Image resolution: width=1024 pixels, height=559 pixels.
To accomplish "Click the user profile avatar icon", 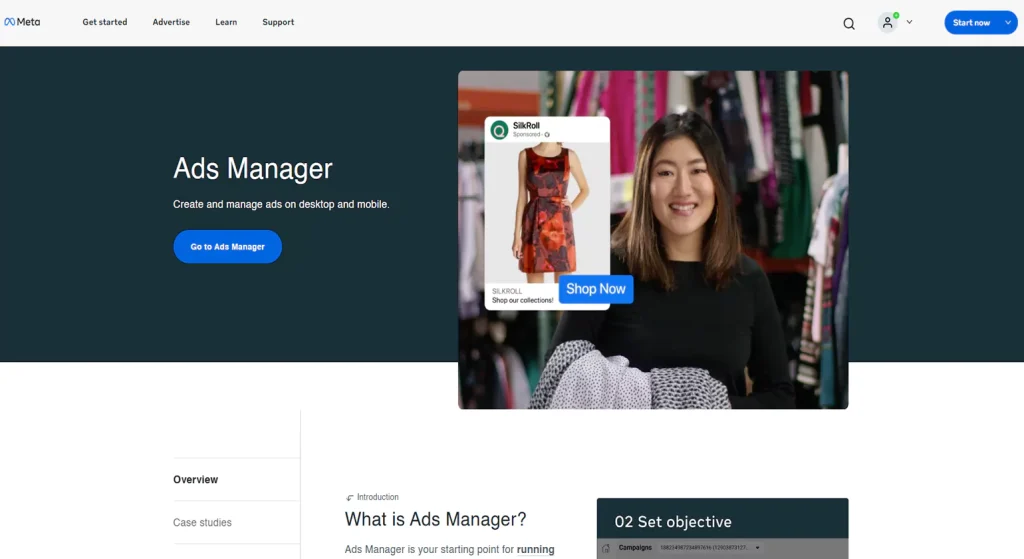I will coord(888,23).
